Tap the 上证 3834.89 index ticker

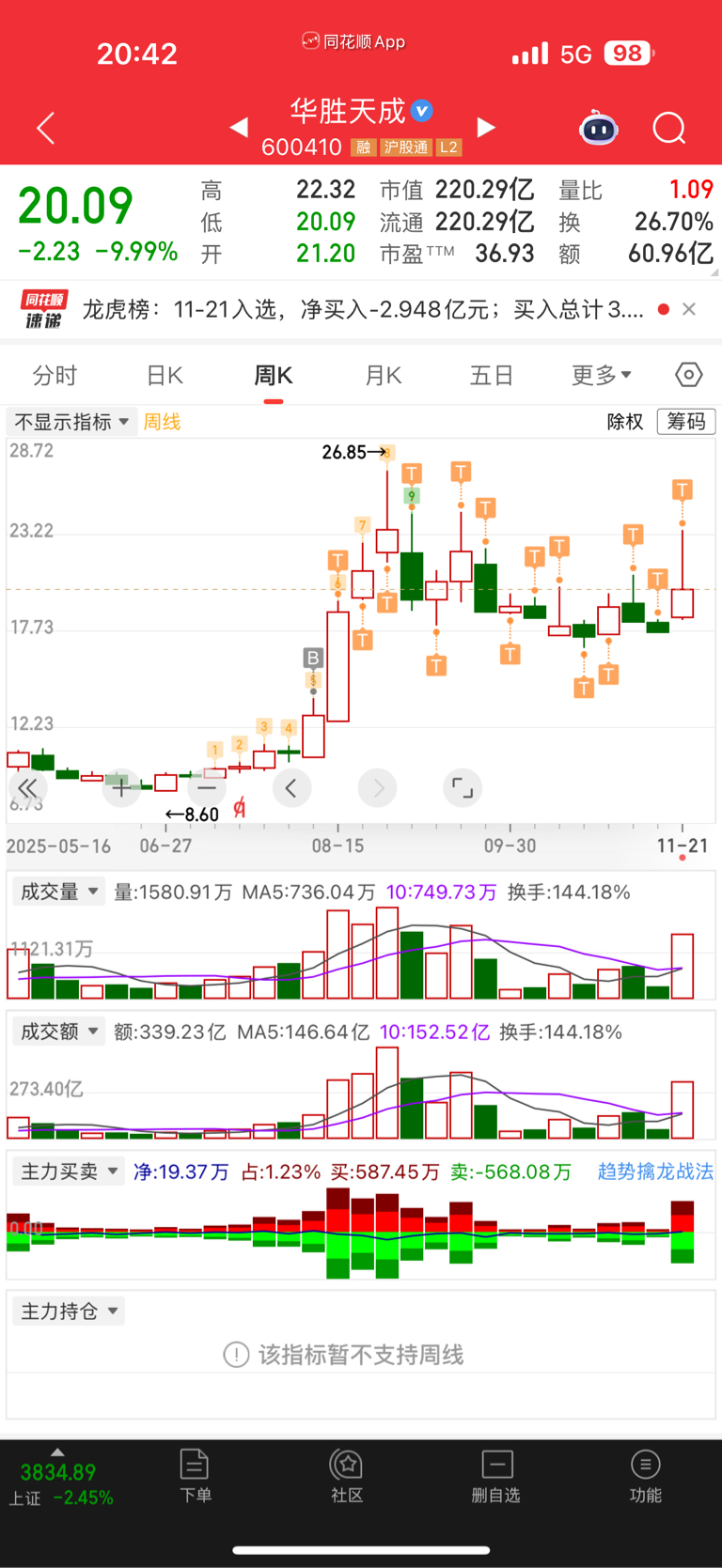click(x=60, y=1483)
